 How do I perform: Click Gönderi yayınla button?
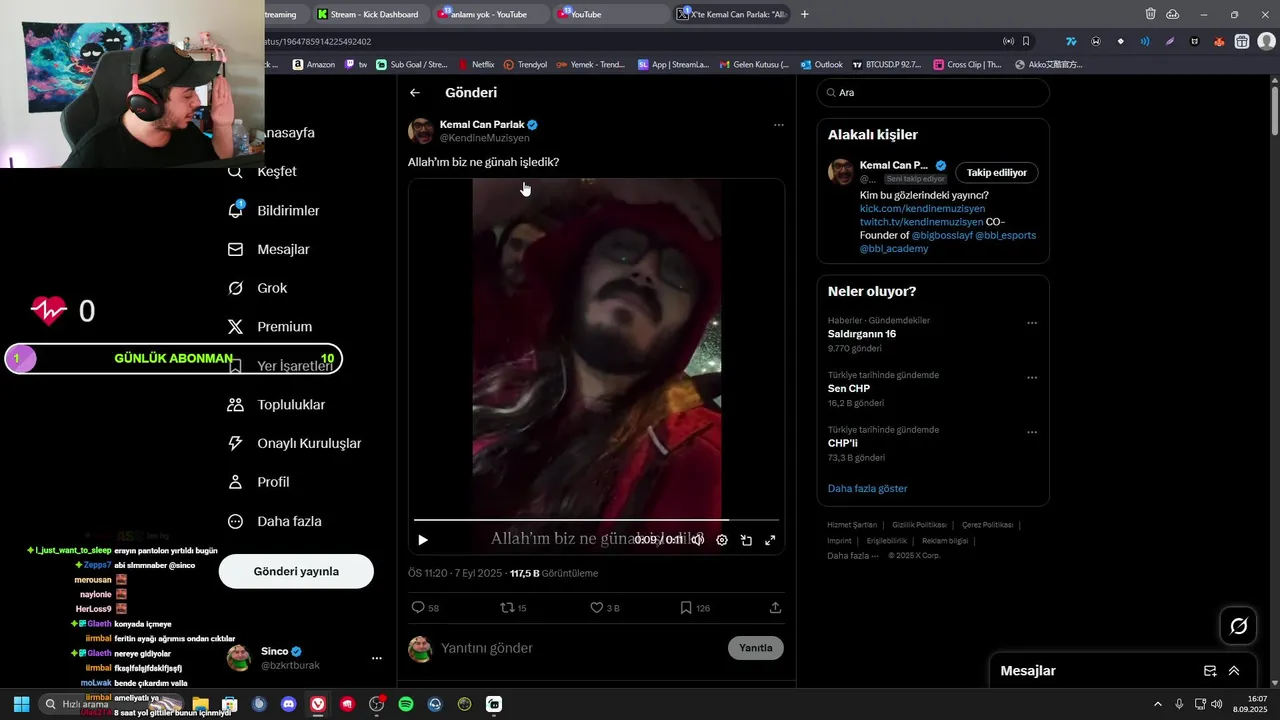point(296,572)
